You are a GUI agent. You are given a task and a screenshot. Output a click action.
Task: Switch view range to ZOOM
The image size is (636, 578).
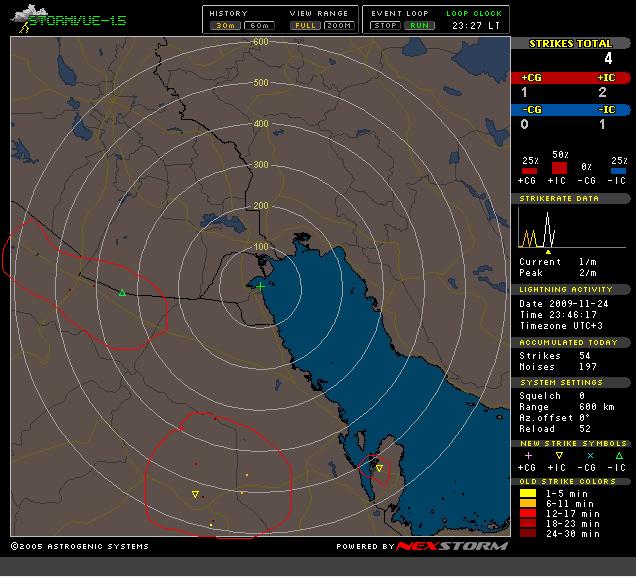(340, 25)
